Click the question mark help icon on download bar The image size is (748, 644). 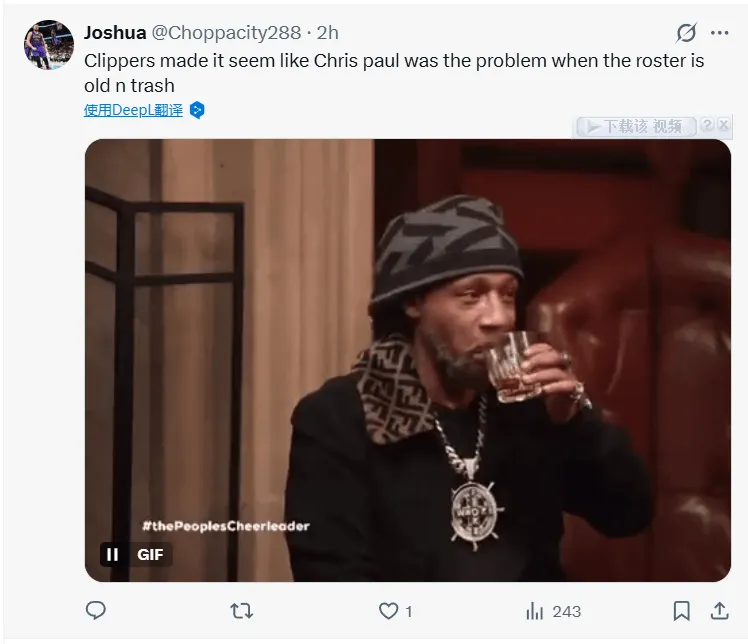click(707, 126)
